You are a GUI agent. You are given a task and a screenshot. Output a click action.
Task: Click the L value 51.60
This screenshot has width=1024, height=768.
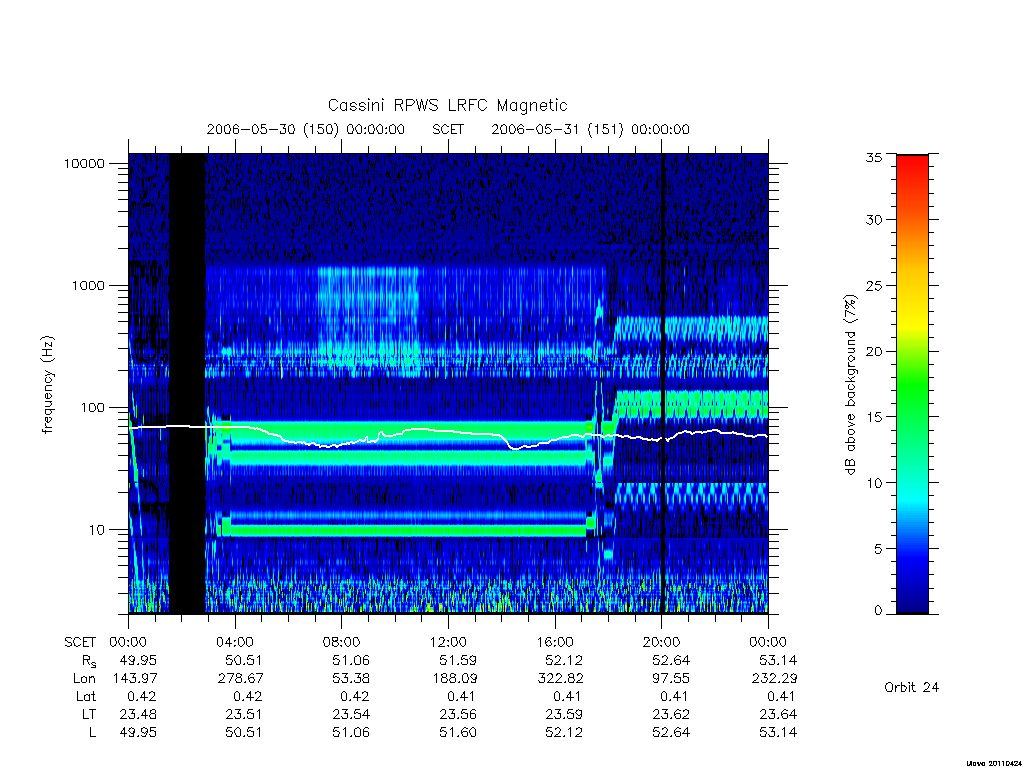point(458,733)
